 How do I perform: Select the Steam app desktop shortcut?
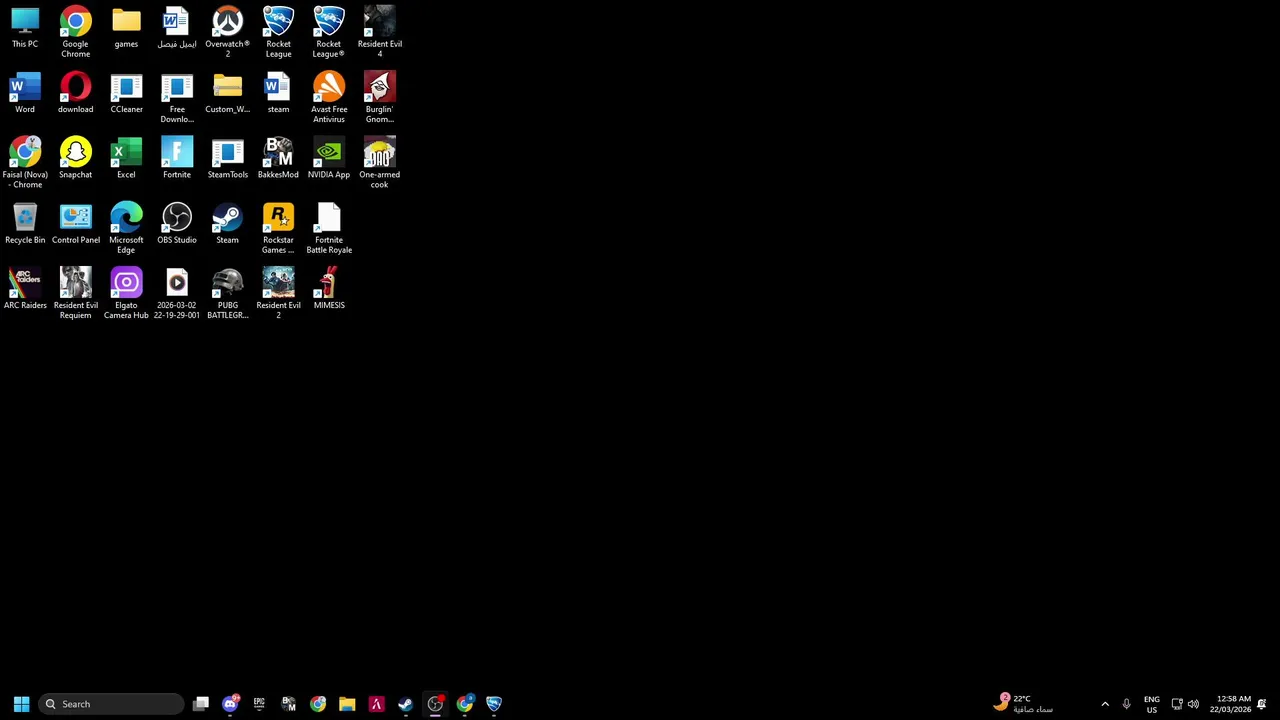tap(227, 224)
